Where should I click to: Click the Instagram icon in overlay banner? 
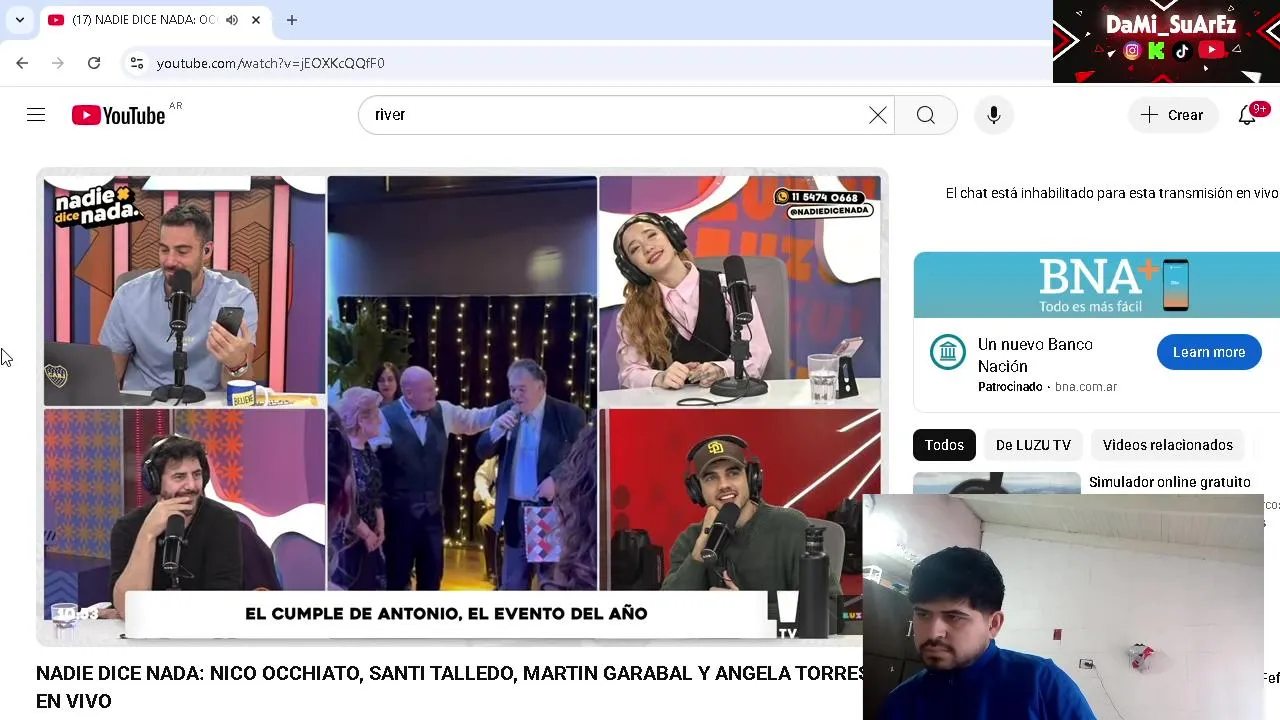[1132, 50]
